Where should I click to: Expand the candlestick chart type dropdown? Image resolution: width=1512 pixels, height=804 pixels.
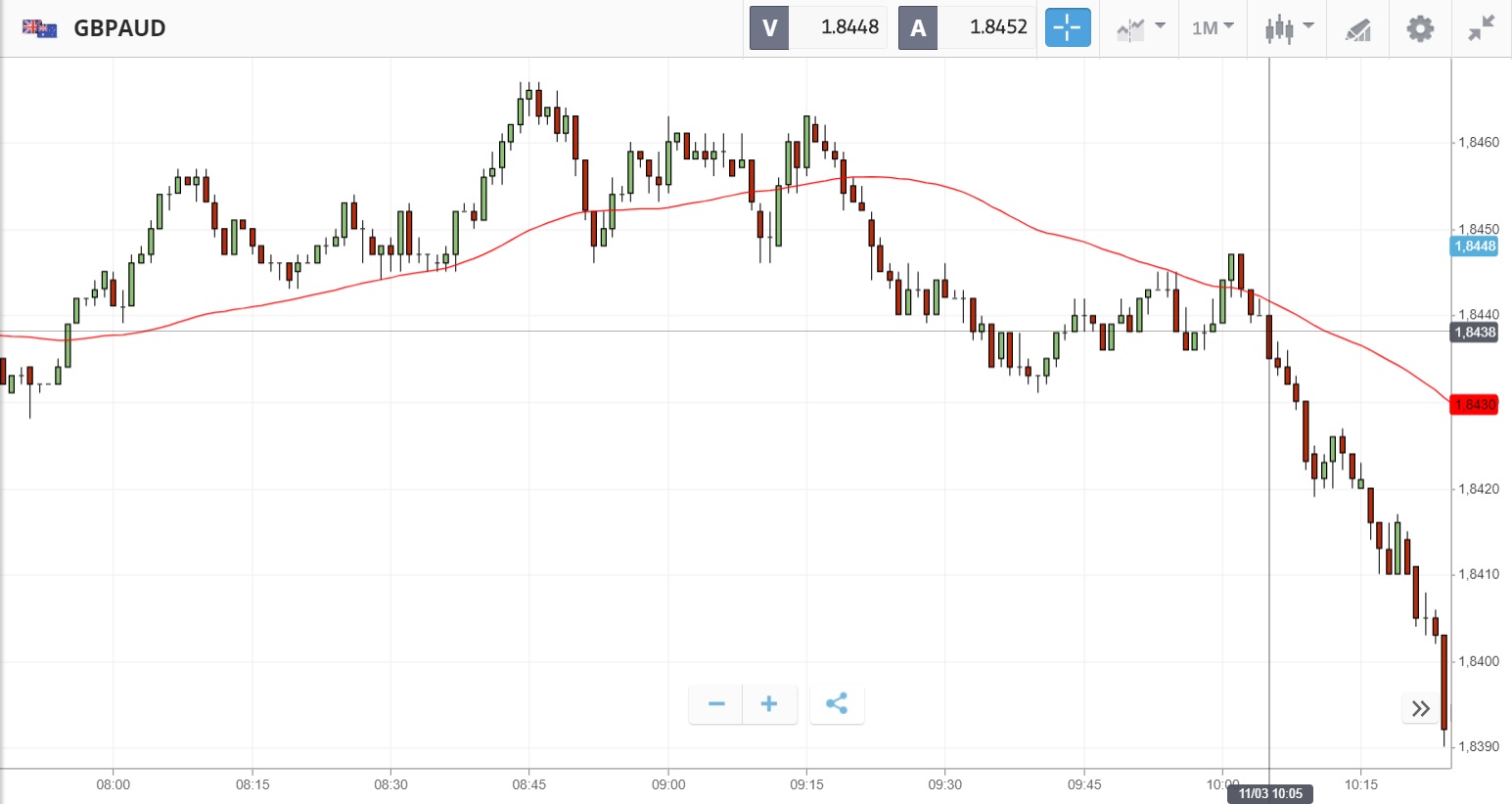[x=1288, y=27]
